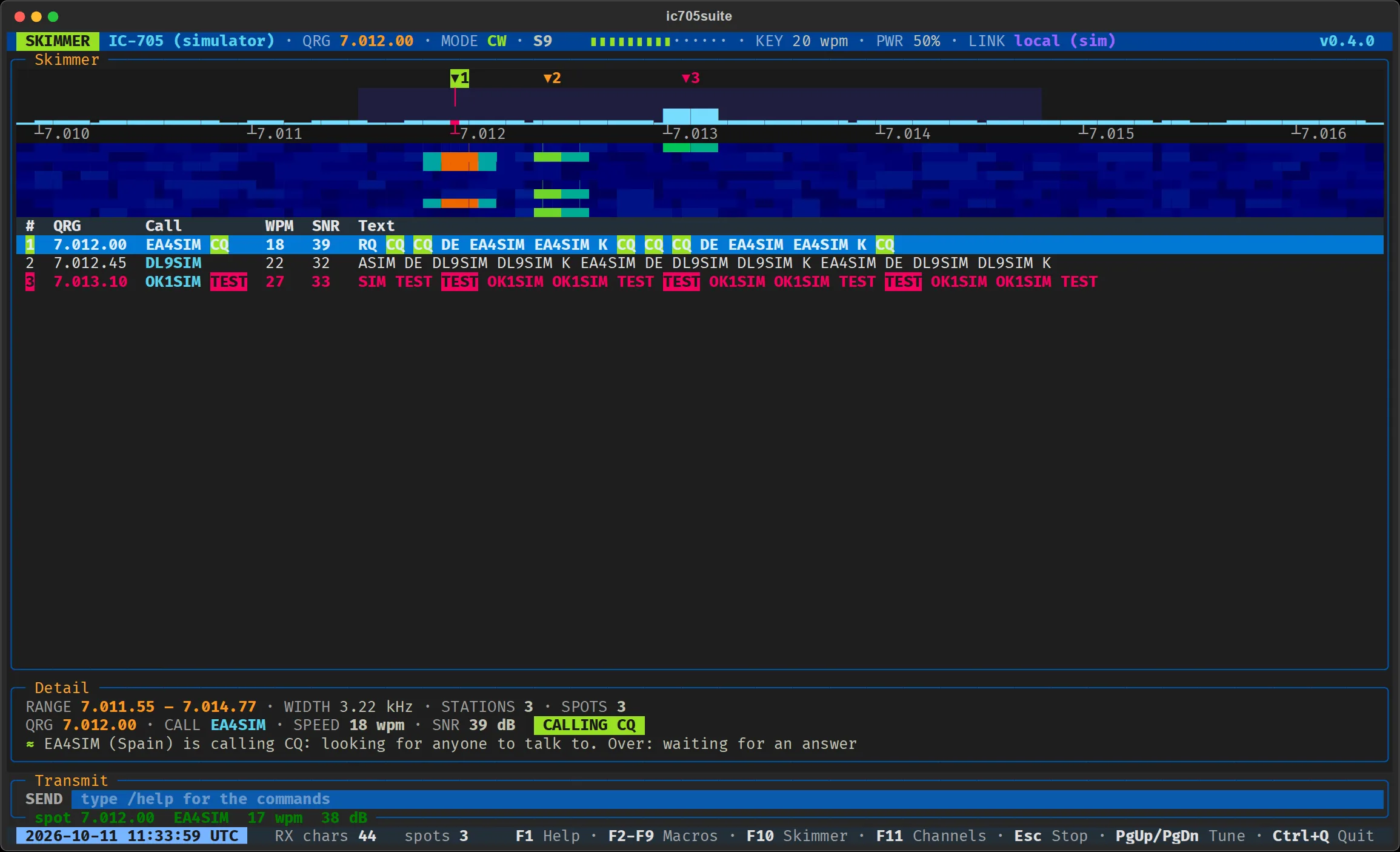Click the macOS yellow minimize button

(x=36, y=16)
